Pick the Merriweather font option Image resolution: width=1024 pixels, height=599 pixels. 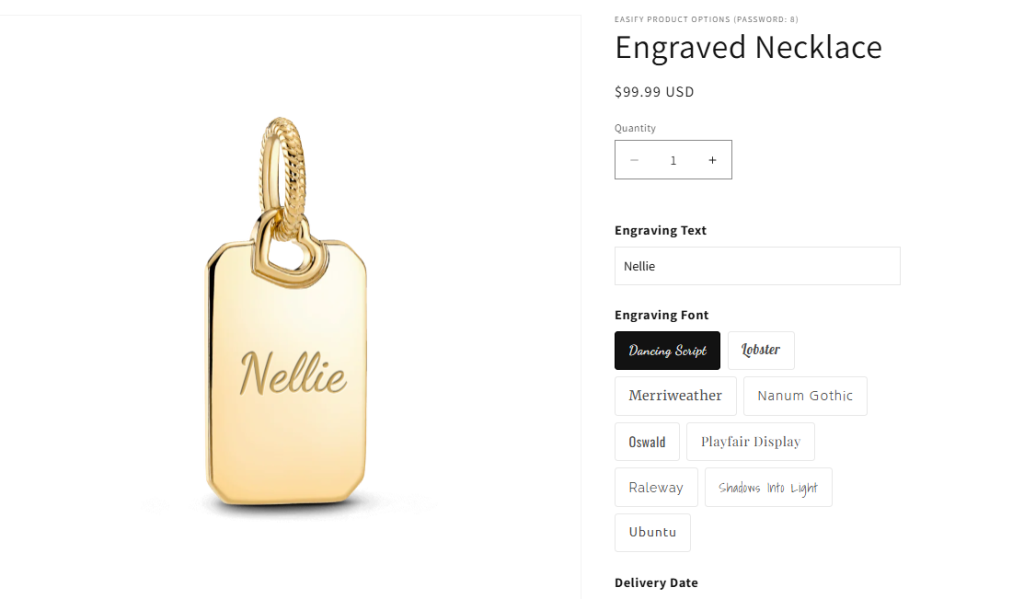tap(675, 396)
